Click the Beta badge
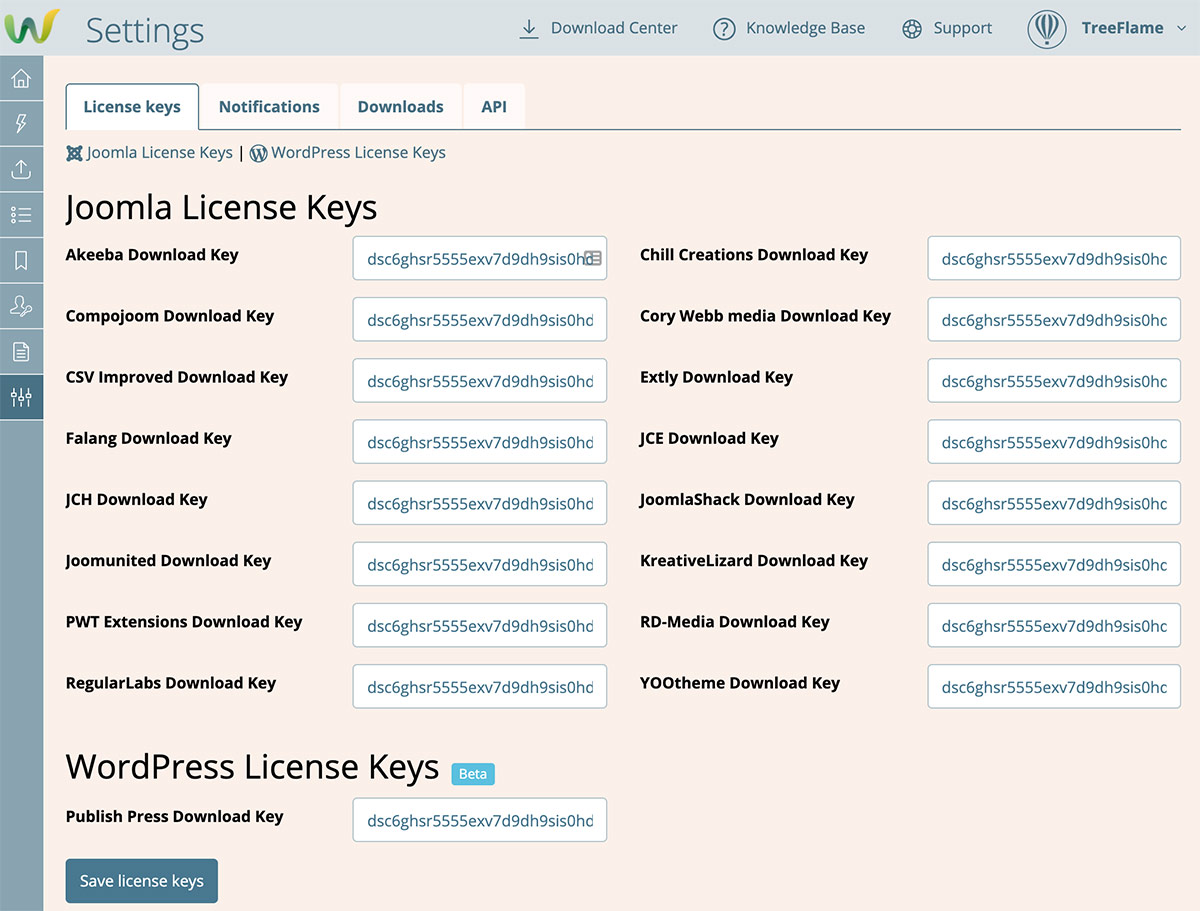Viewport: 1200px width, 911px height. pos(473,773)
